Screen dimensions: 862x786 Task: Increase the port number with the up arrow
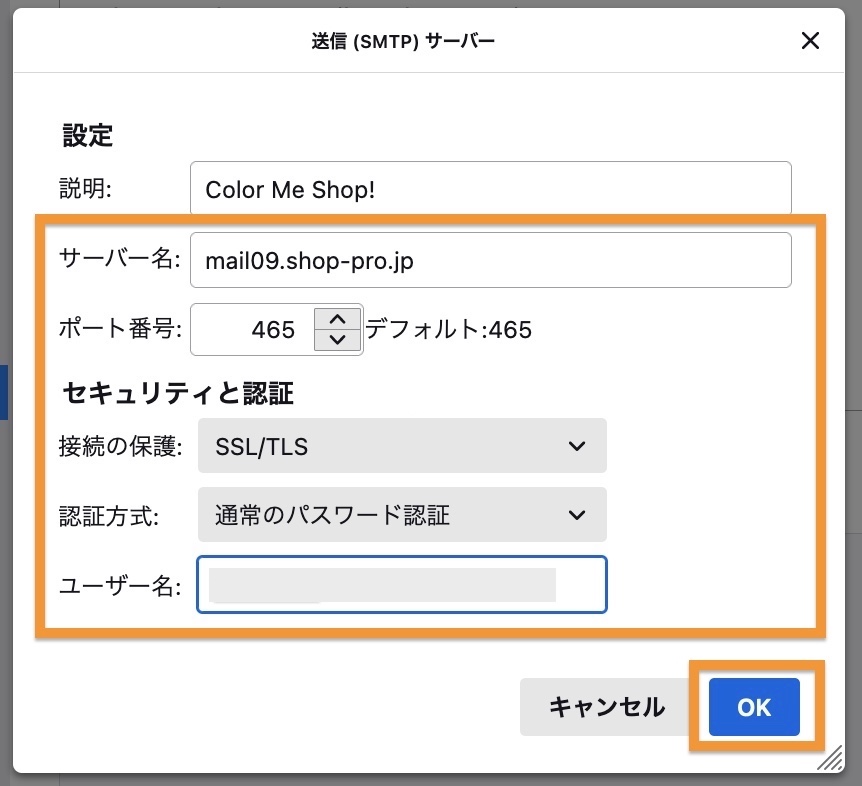coord(337,319)
